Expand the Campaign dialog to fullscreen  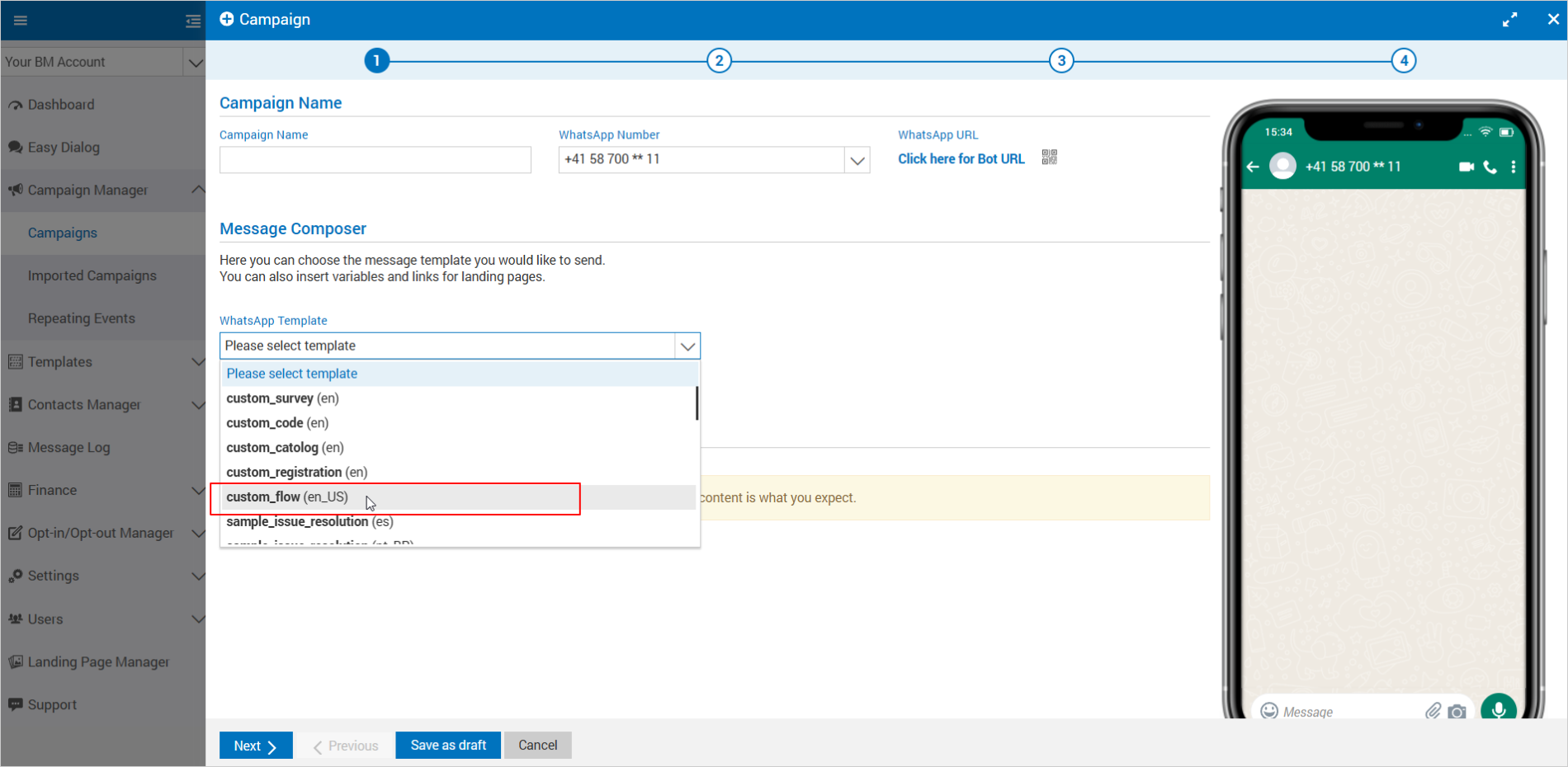[1510, 20]
